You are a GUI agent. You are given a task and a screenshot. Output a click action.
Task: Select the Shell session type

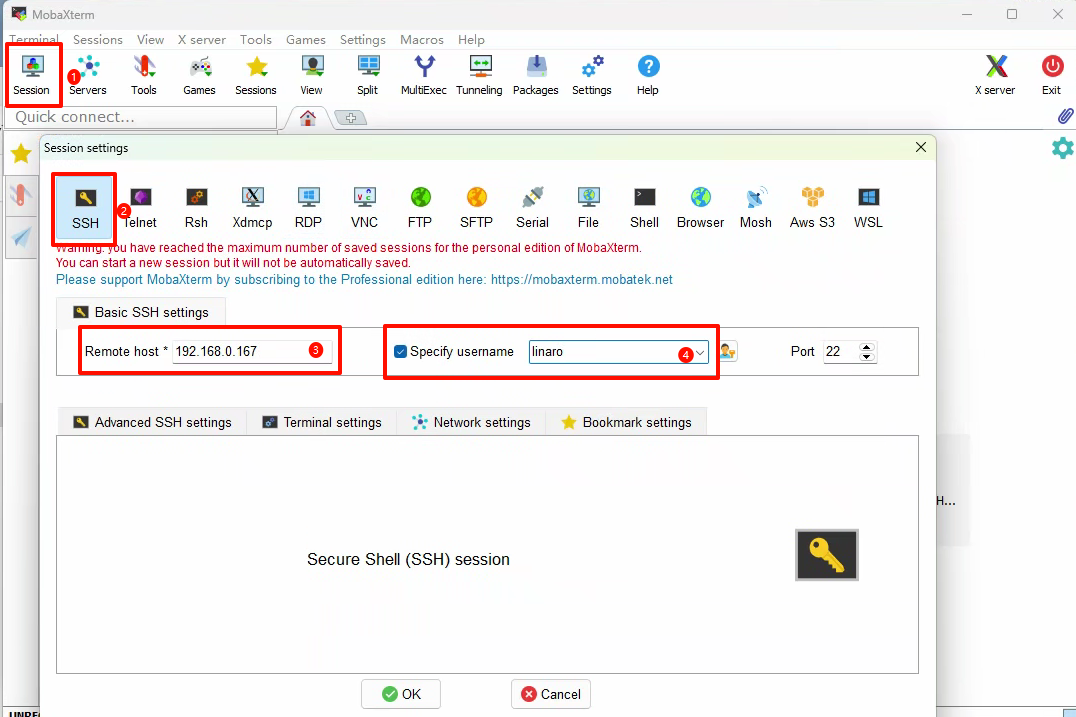tap(644, 208)
